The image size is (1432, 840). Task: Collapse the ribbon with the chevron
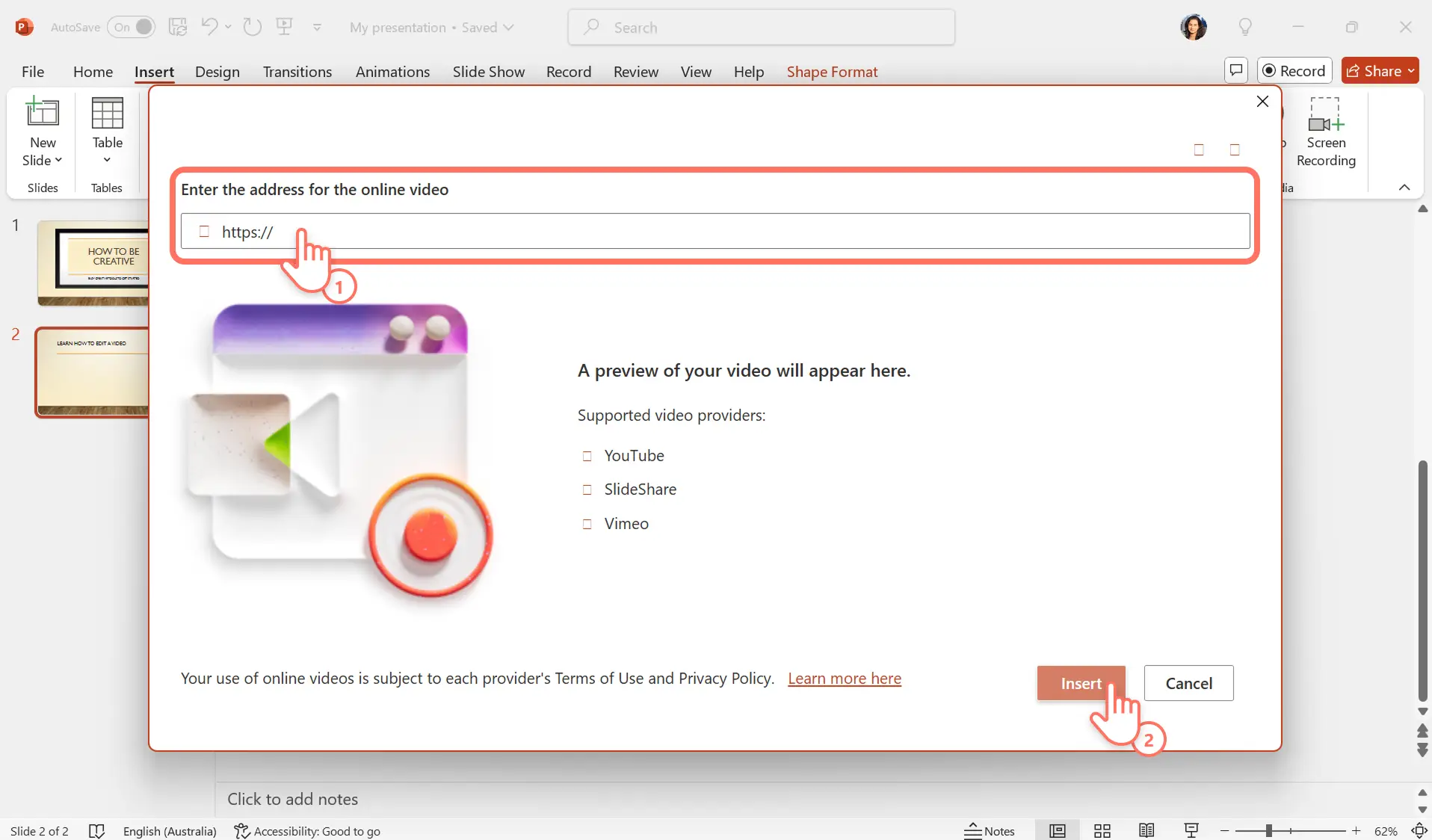coord(1404,188)
